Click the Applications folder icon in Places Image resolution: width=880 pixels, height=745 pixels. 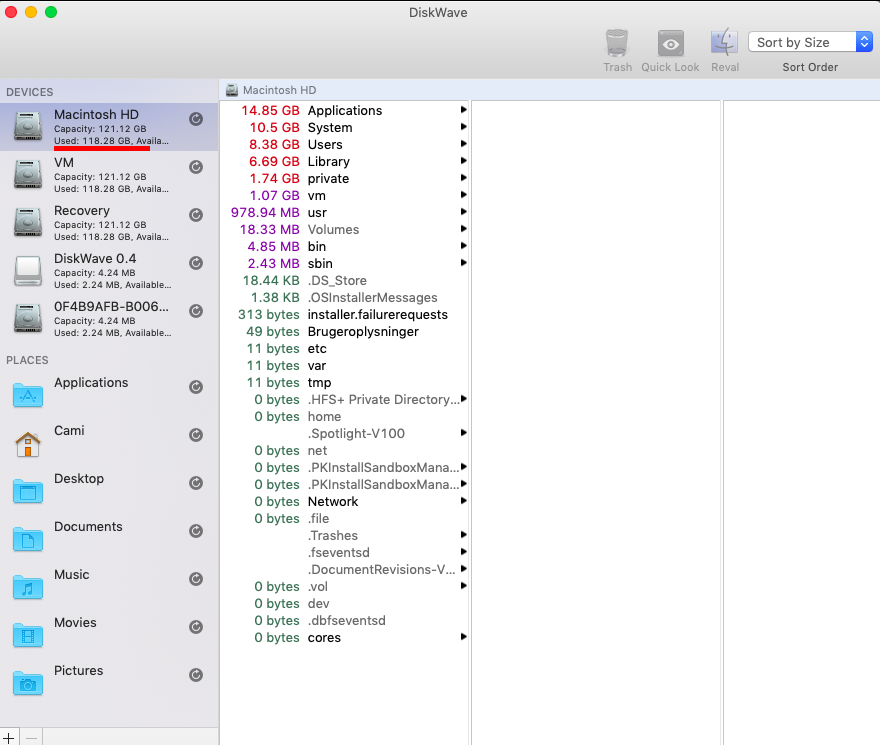[x=28, y=395]
